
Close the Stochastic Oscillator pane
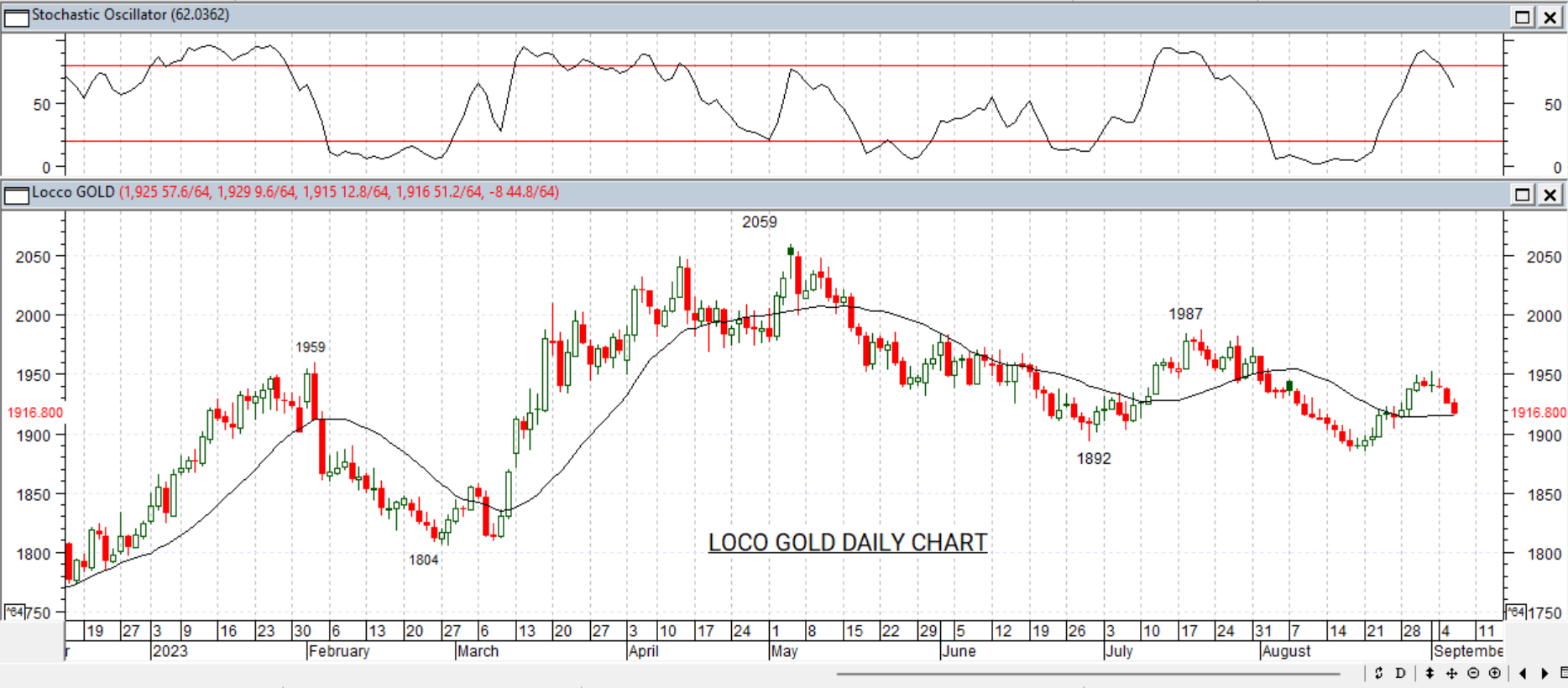click(1550, 17)
